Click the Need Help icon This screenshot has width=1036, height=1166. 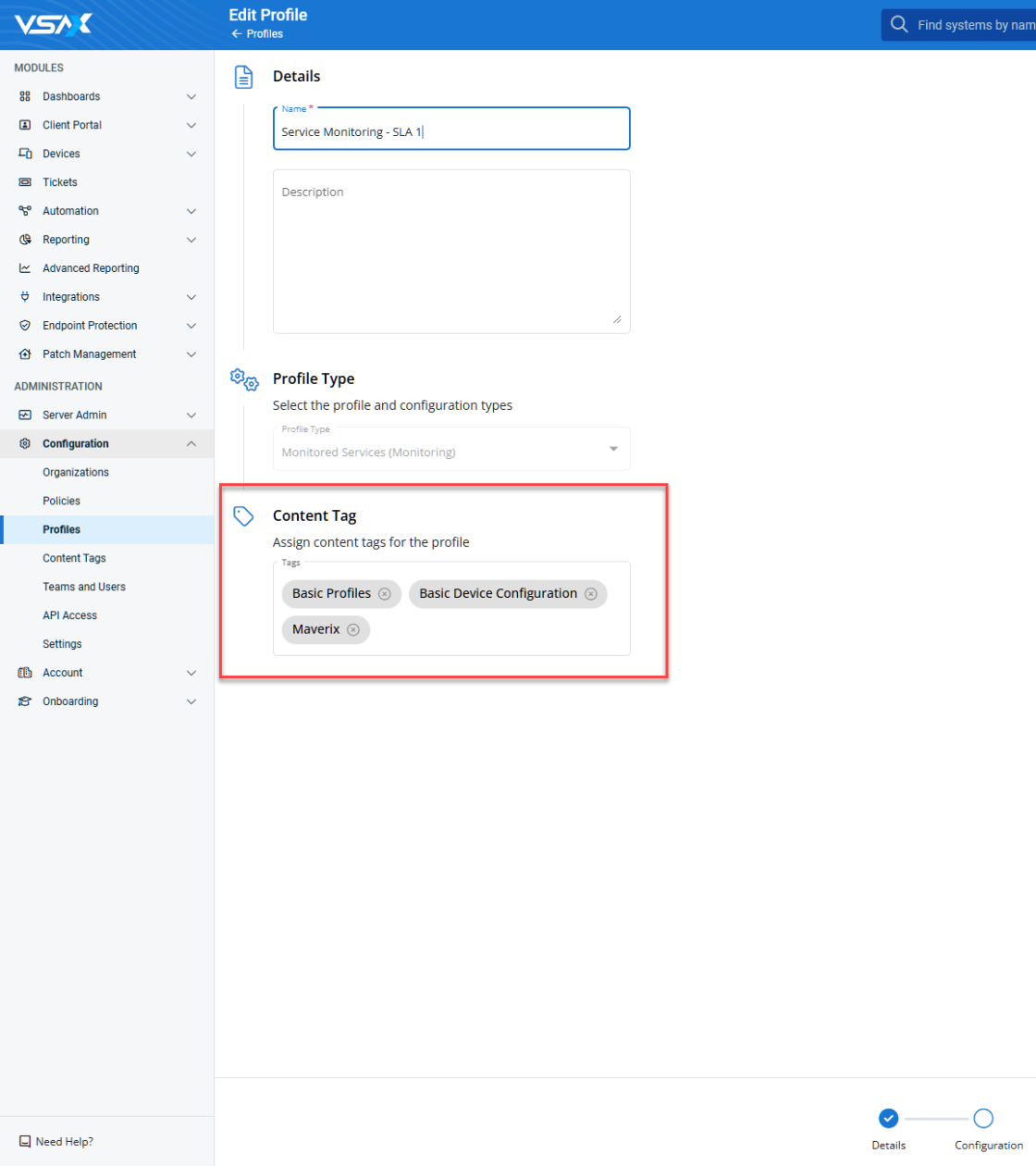[x=25, y=1142]
